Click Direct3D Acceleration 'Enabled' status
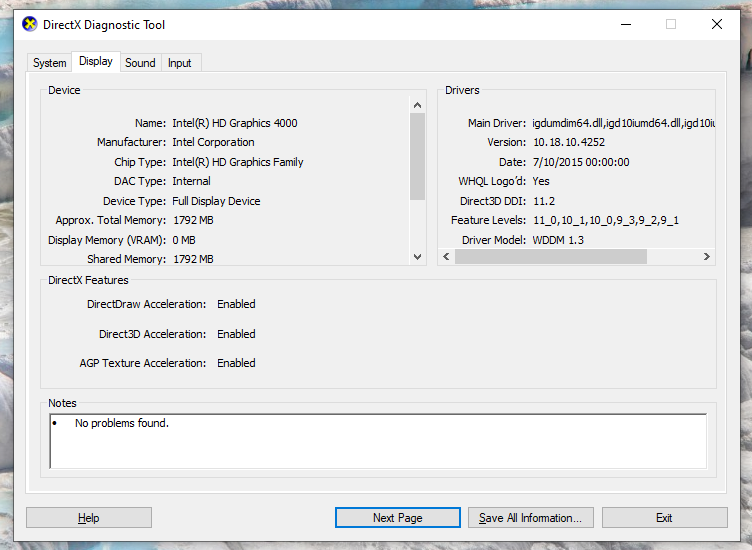Image resolution: width=752 pixels, height=550 pixels. [x=236, y=334]
